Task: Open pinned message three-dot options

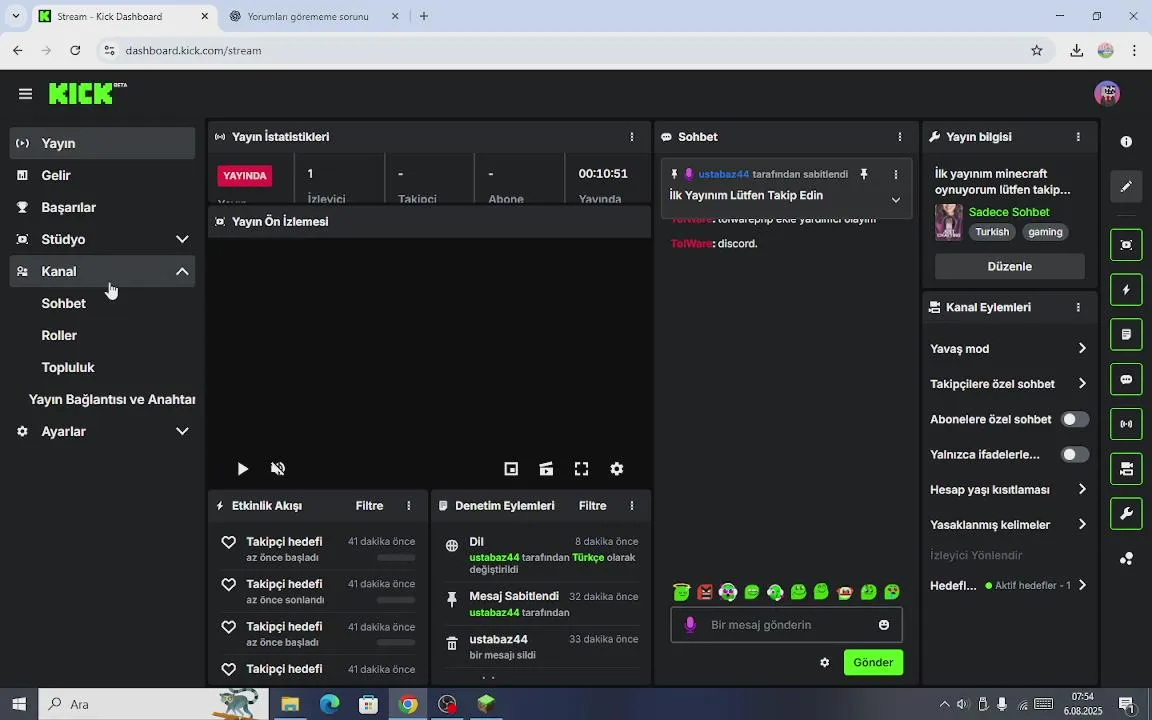Action: coord(895,174)
